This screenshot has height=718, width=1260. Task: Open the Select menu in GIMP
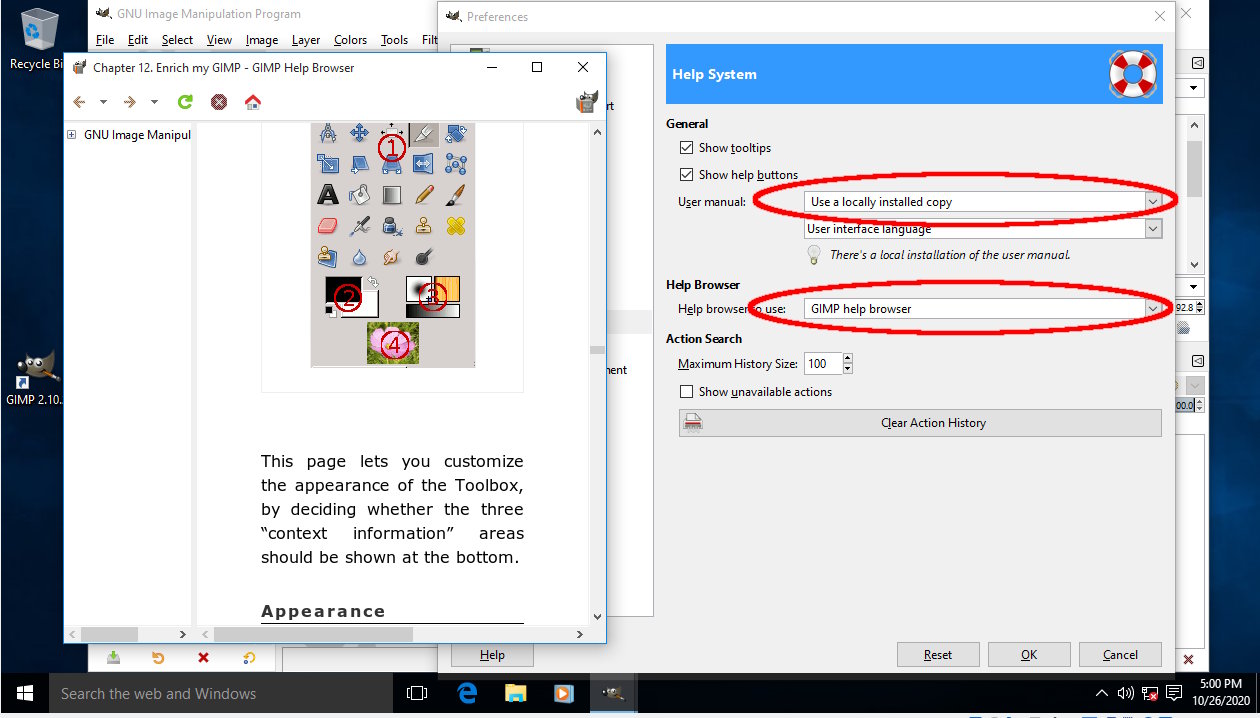177,40
